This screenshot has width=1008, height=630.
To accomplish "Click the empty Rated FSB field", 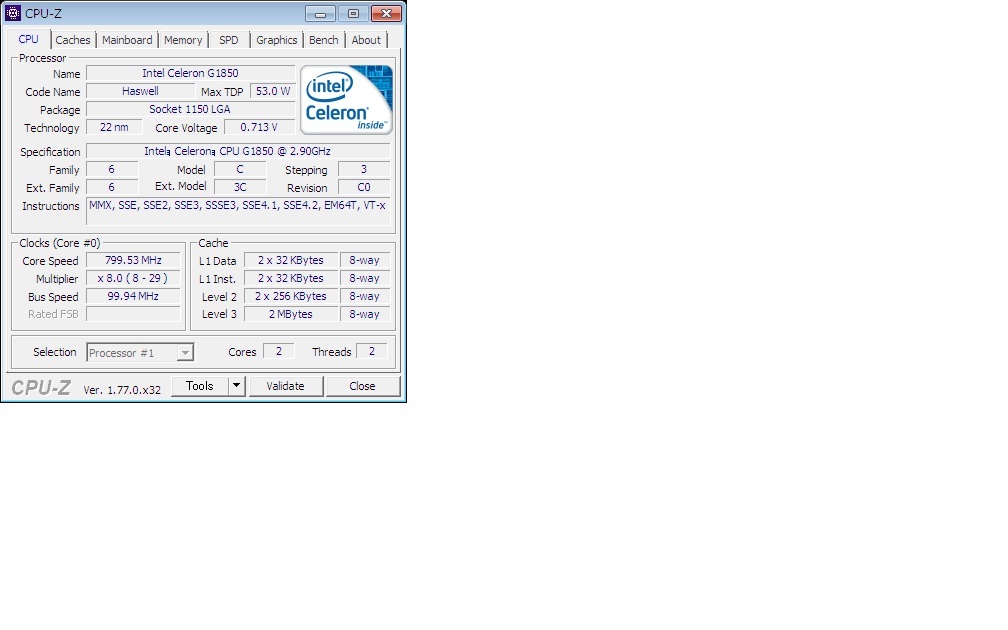I will coord(133,314).
